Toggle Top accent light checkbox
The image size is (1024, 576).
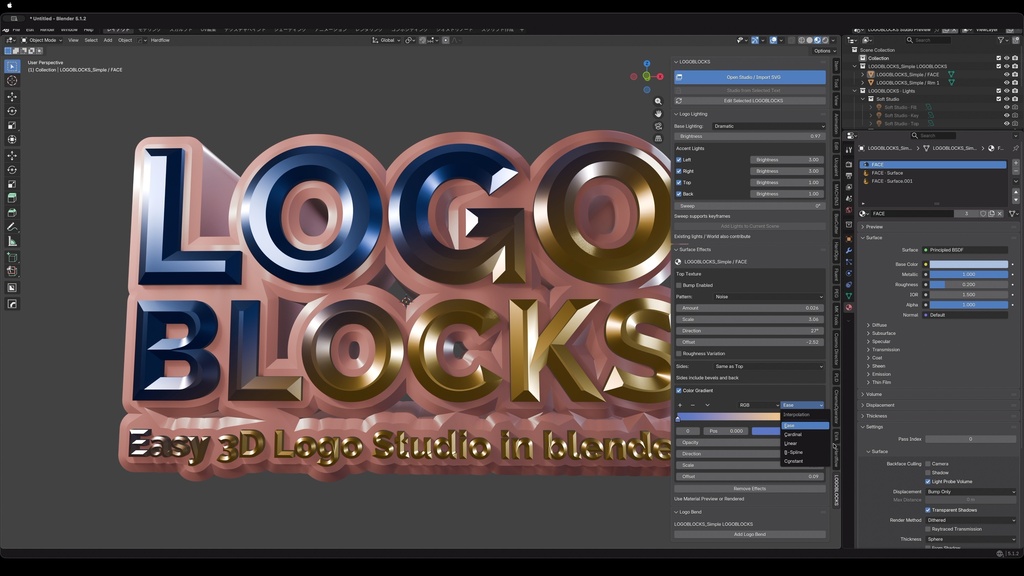[x=679, y=182]
